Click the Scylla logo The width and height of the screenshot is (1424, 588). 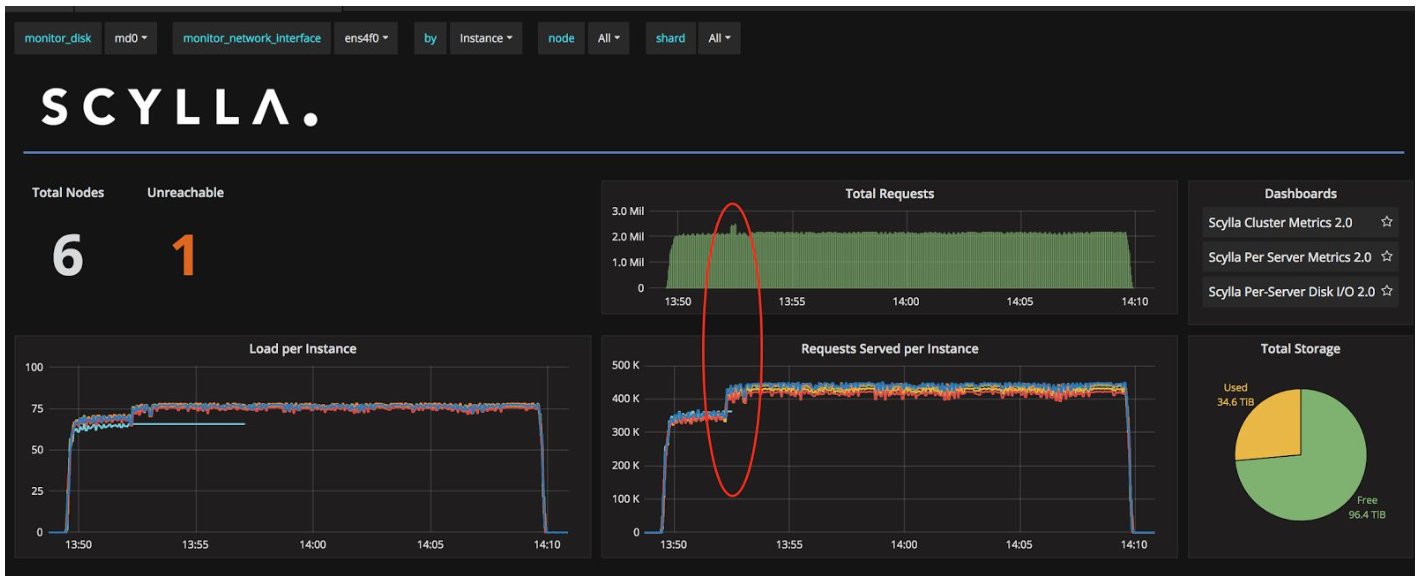point(180,107)
